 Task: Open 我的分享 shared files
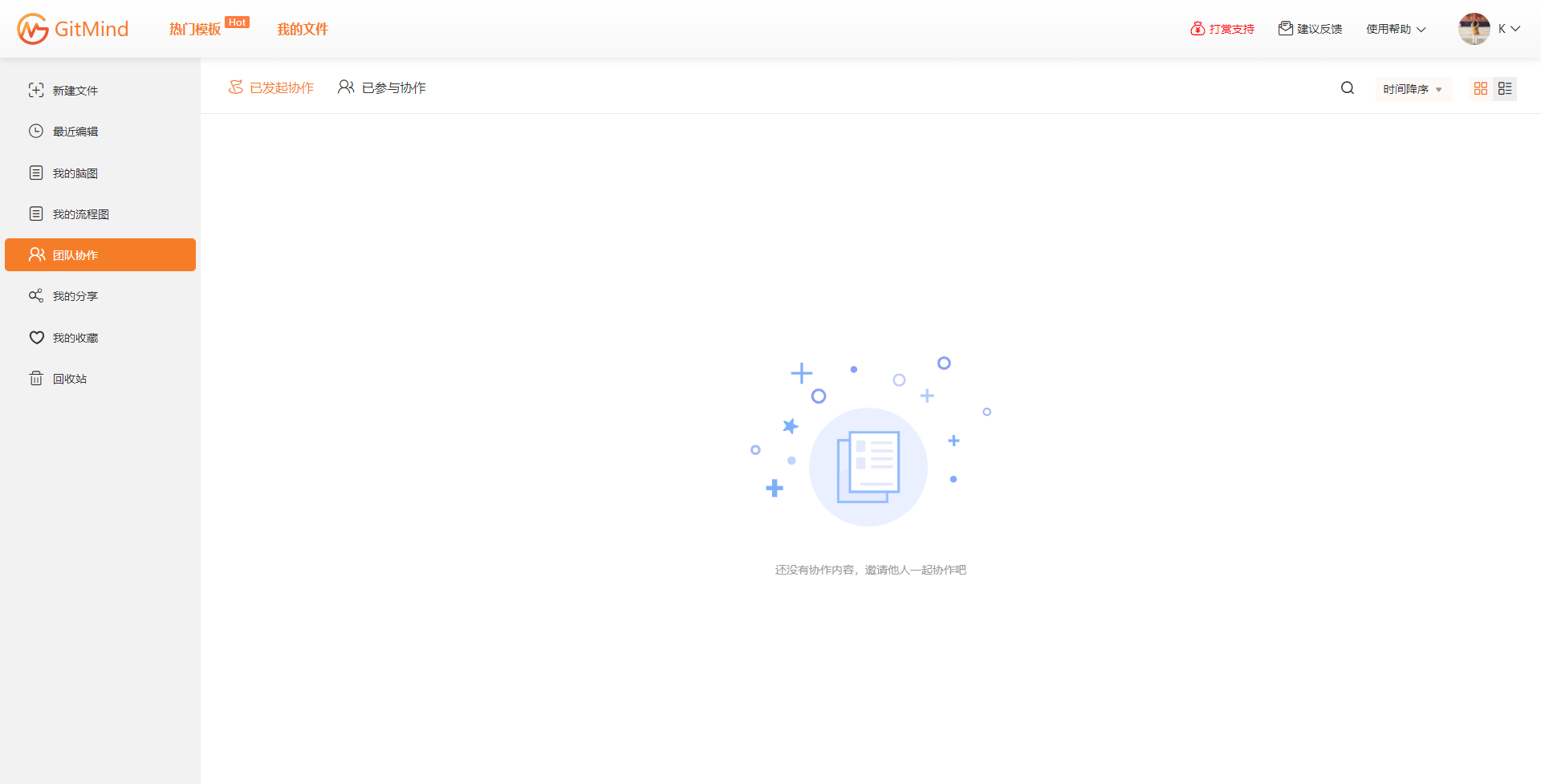pos(75,296)
